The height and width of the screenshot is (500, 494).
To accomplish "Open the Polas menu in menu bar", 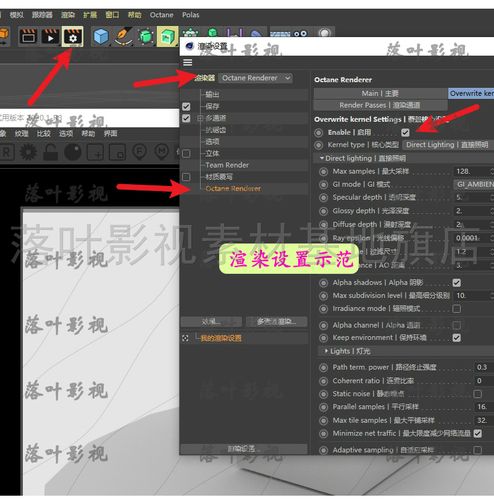I will 190,15.
